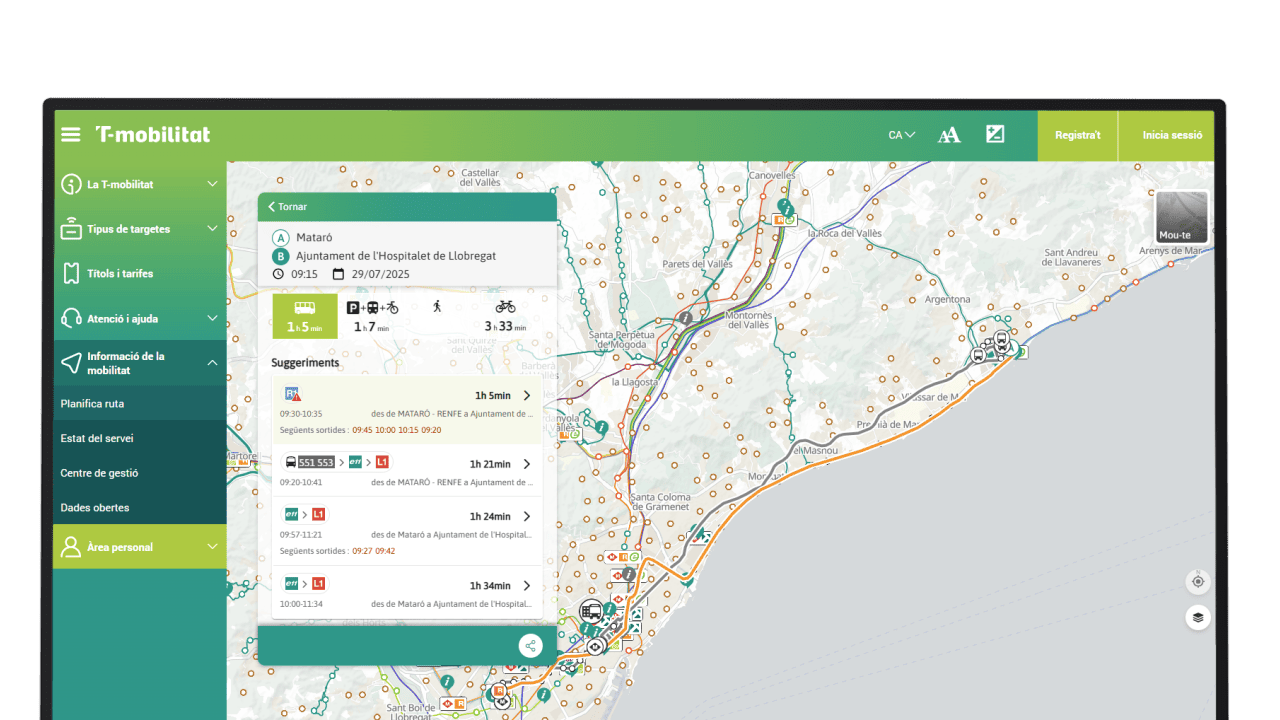The width and height of the screenshot is (1280, 720).
Task: Click the 10:00-11:34 route time text
Action: tap(301, 604)
